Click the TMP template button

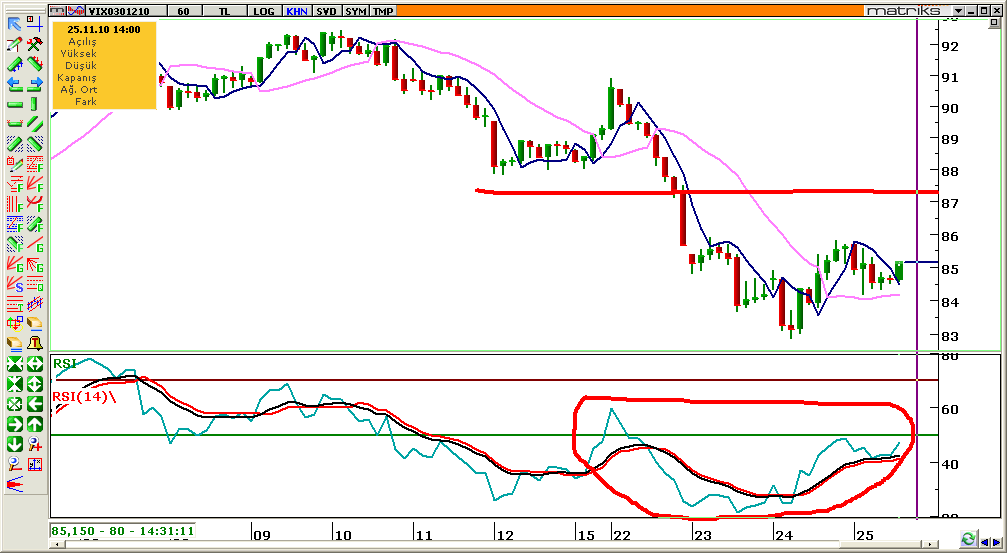coord(382,11)
